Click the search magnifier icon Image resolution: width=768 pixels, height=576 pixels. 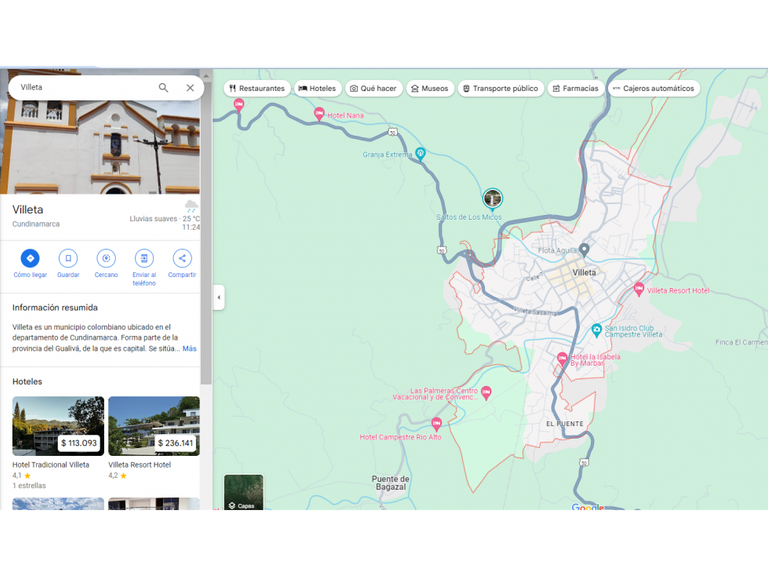(x=163, y=88)
